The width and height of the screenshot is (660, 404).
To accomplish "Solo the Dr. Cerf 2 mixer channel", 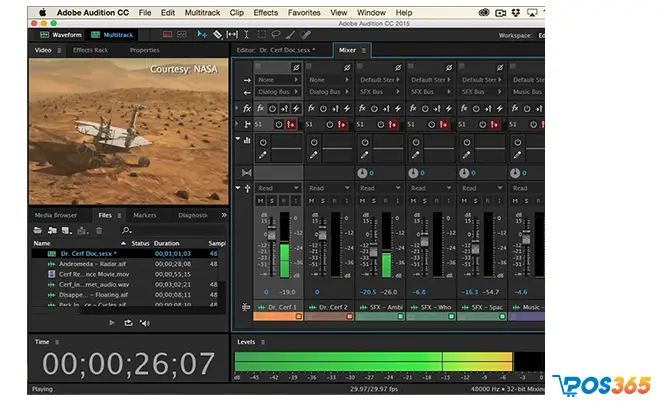I will pyautogui.click(x=323, y=201).
